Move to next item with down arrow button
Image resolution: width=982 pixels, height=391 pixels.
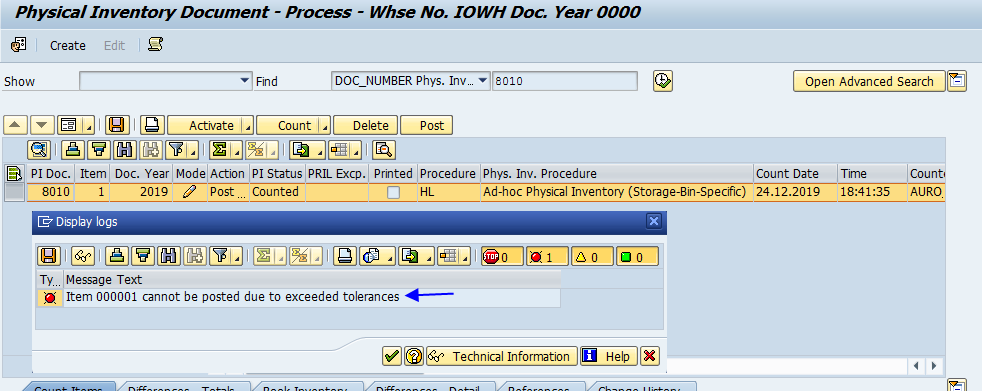point(42,125)
